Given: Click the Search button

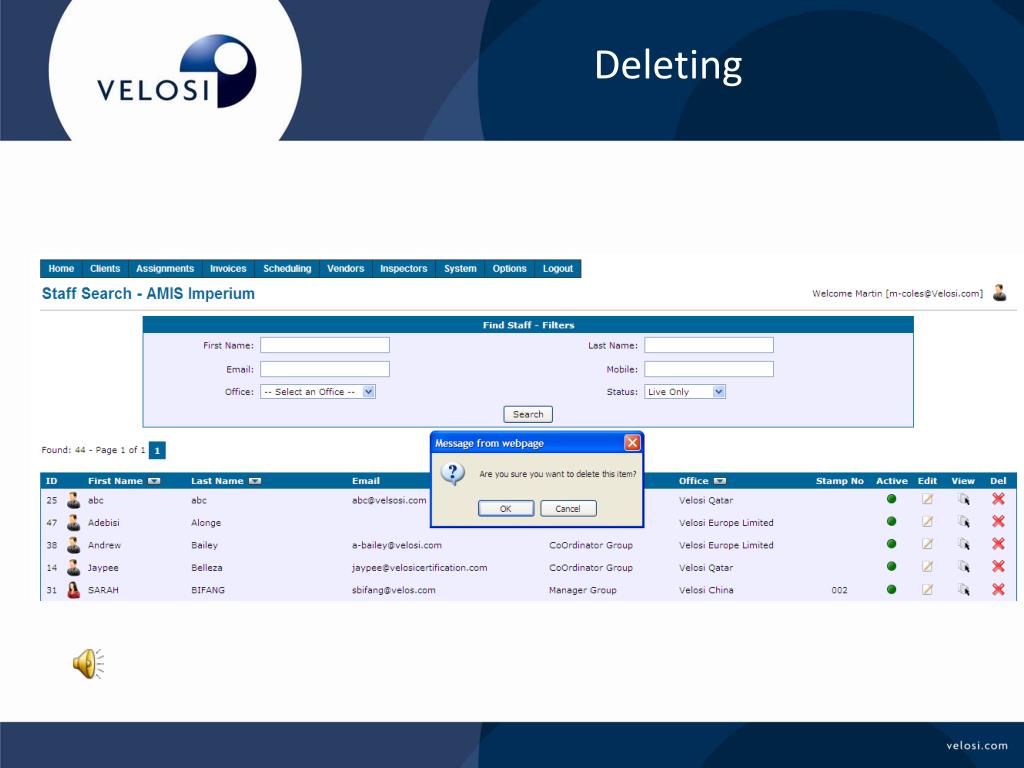Looking at the screenshot, I should 528,414.
